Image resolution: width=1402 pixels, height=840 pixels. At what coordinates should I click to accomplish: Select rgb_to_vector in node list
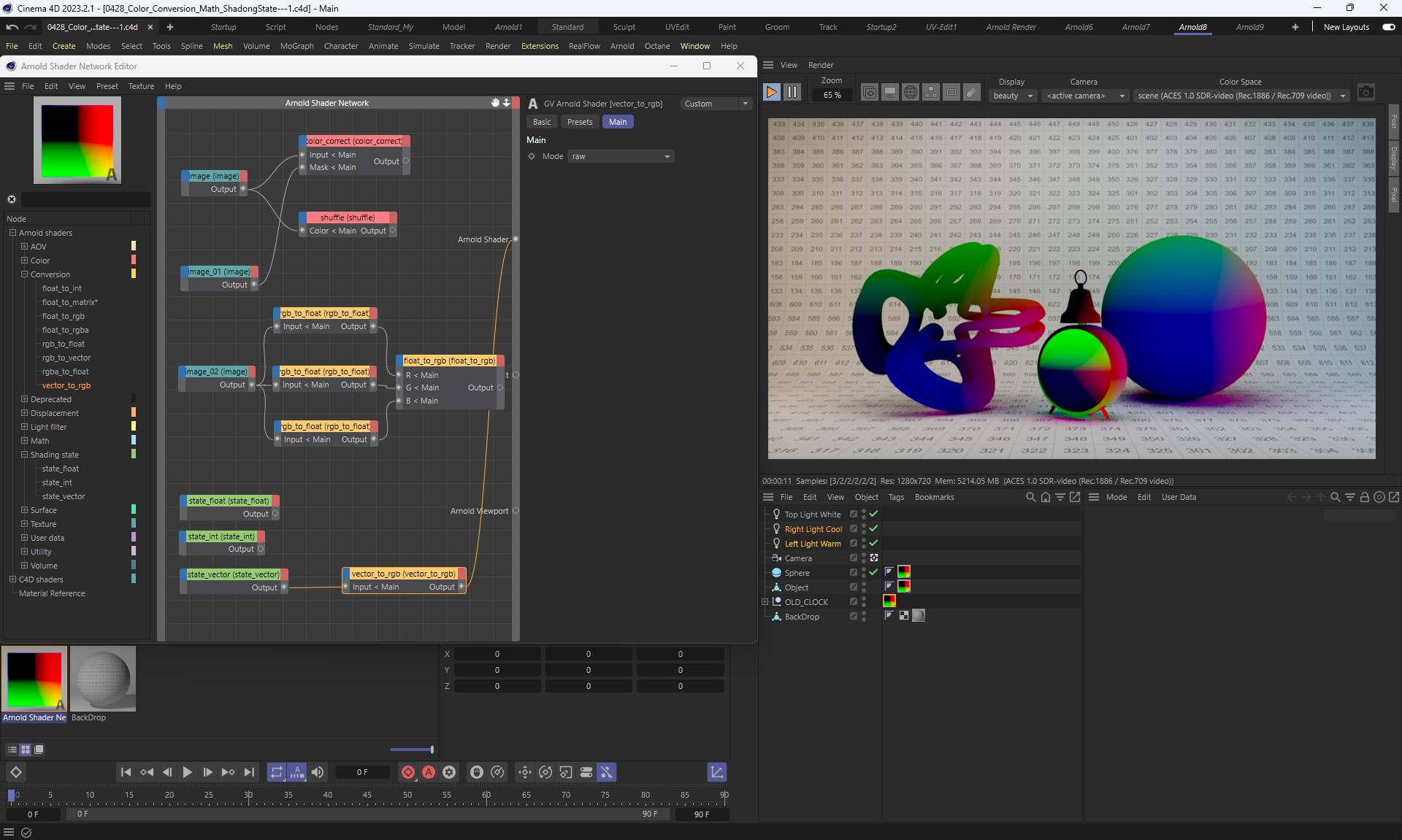pyautogui.click(x=66, y=358)
